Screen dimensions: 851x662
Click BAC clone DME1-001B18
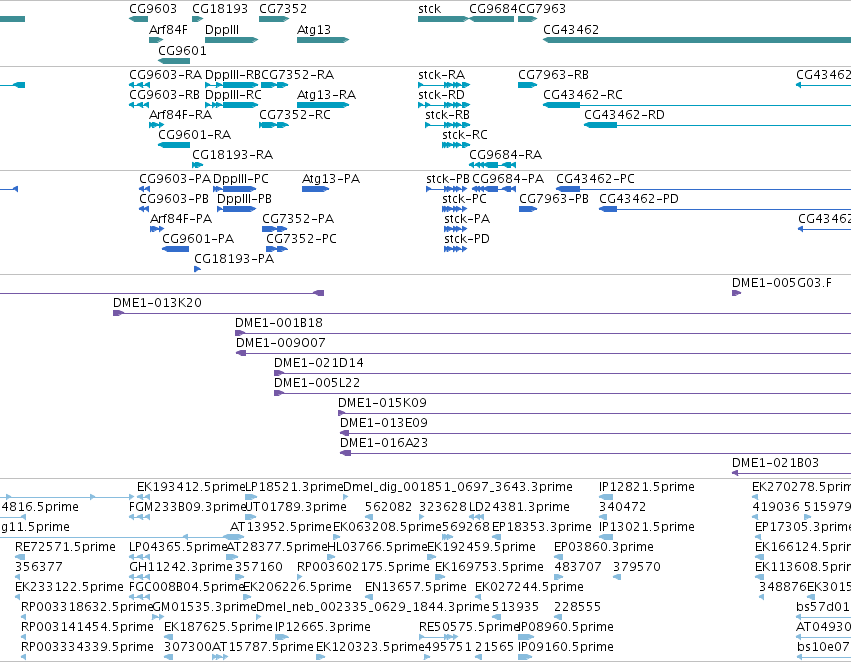[543, 333]
